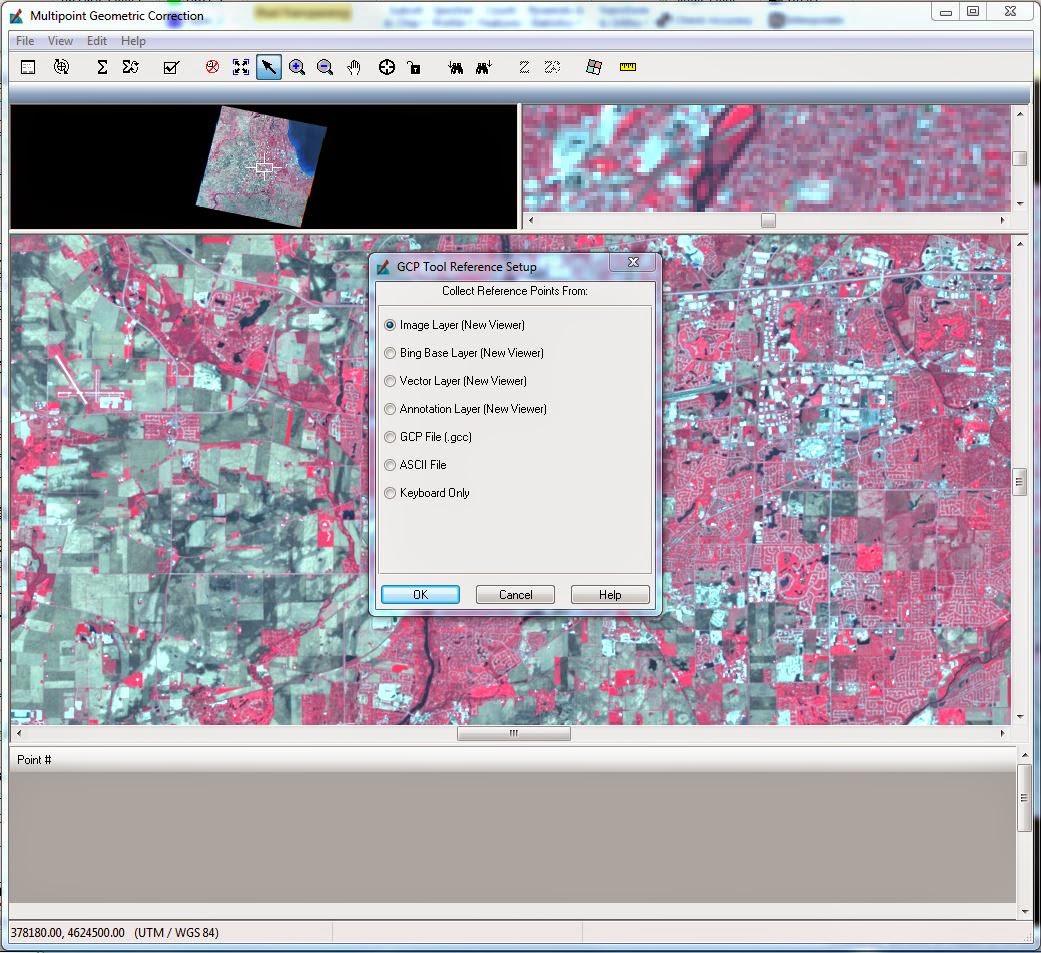Click the zoom viewer scroll up arrow
This screenshot has width=1041, height=953.
[x=1020, y=114]
